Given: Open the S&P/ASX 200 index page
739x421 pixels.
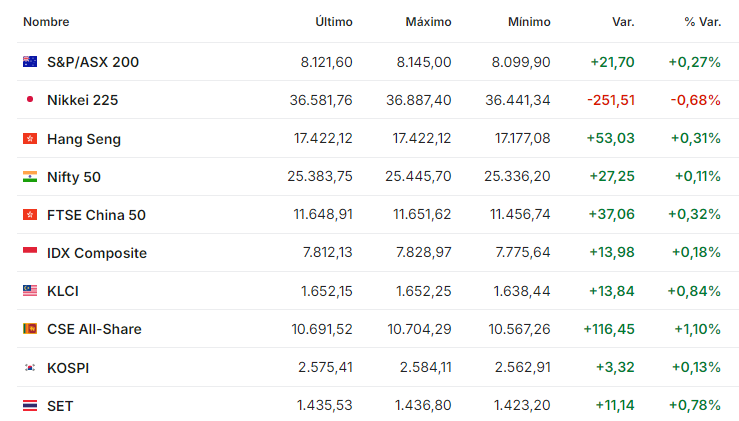Looking at the screenshot, I should tap(93, 62).
